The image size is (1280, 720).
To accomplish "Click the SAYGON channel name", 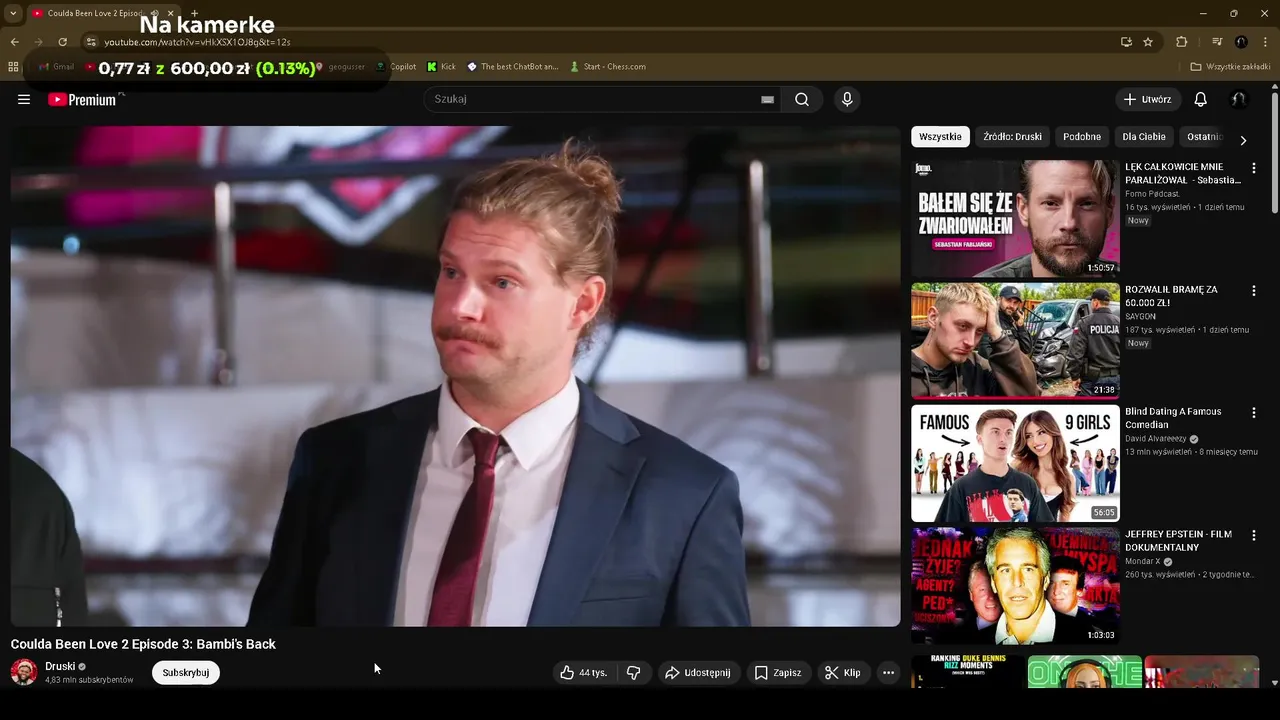I will coord(1140,317).
